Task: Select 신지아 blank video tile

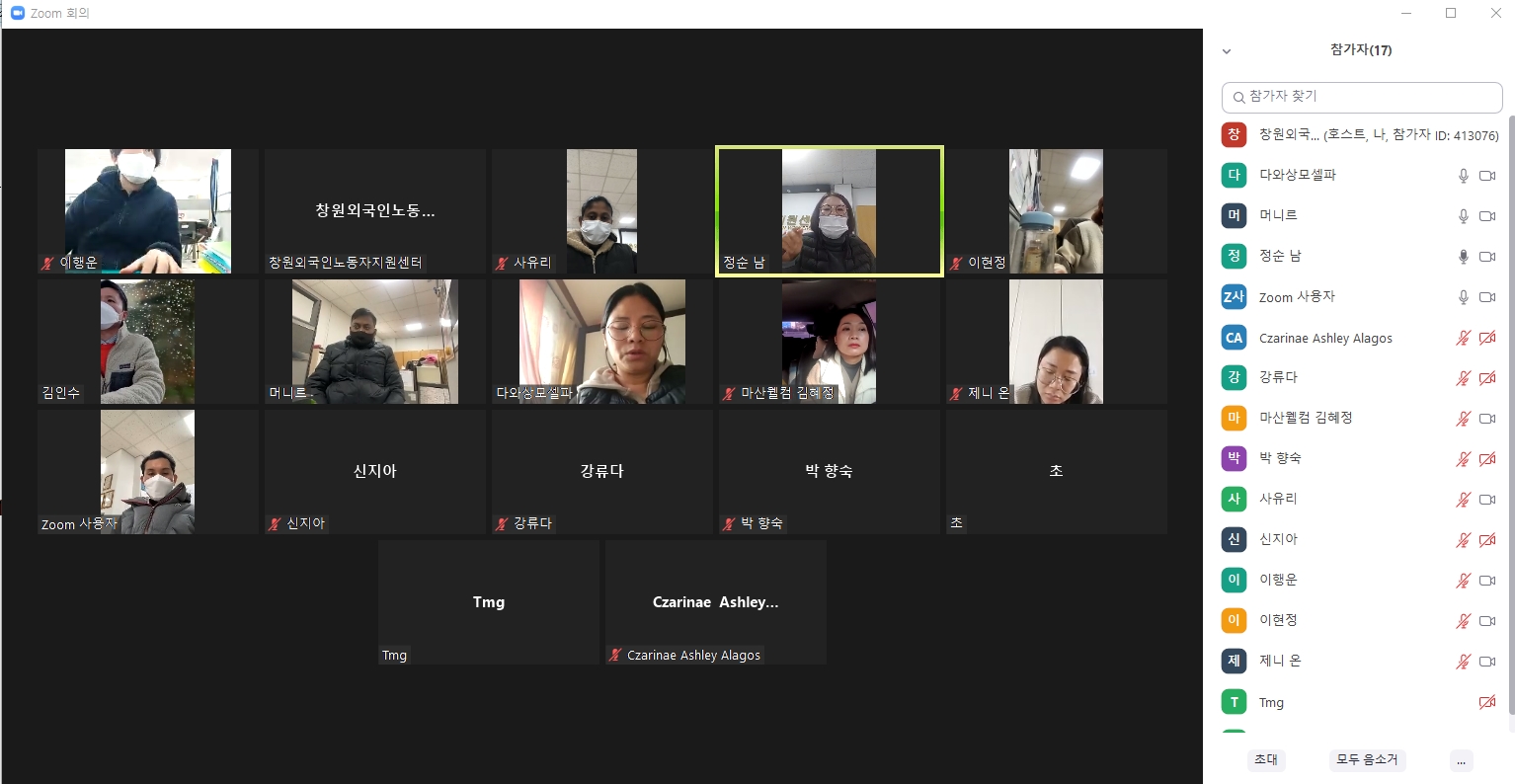Action: 375,472
